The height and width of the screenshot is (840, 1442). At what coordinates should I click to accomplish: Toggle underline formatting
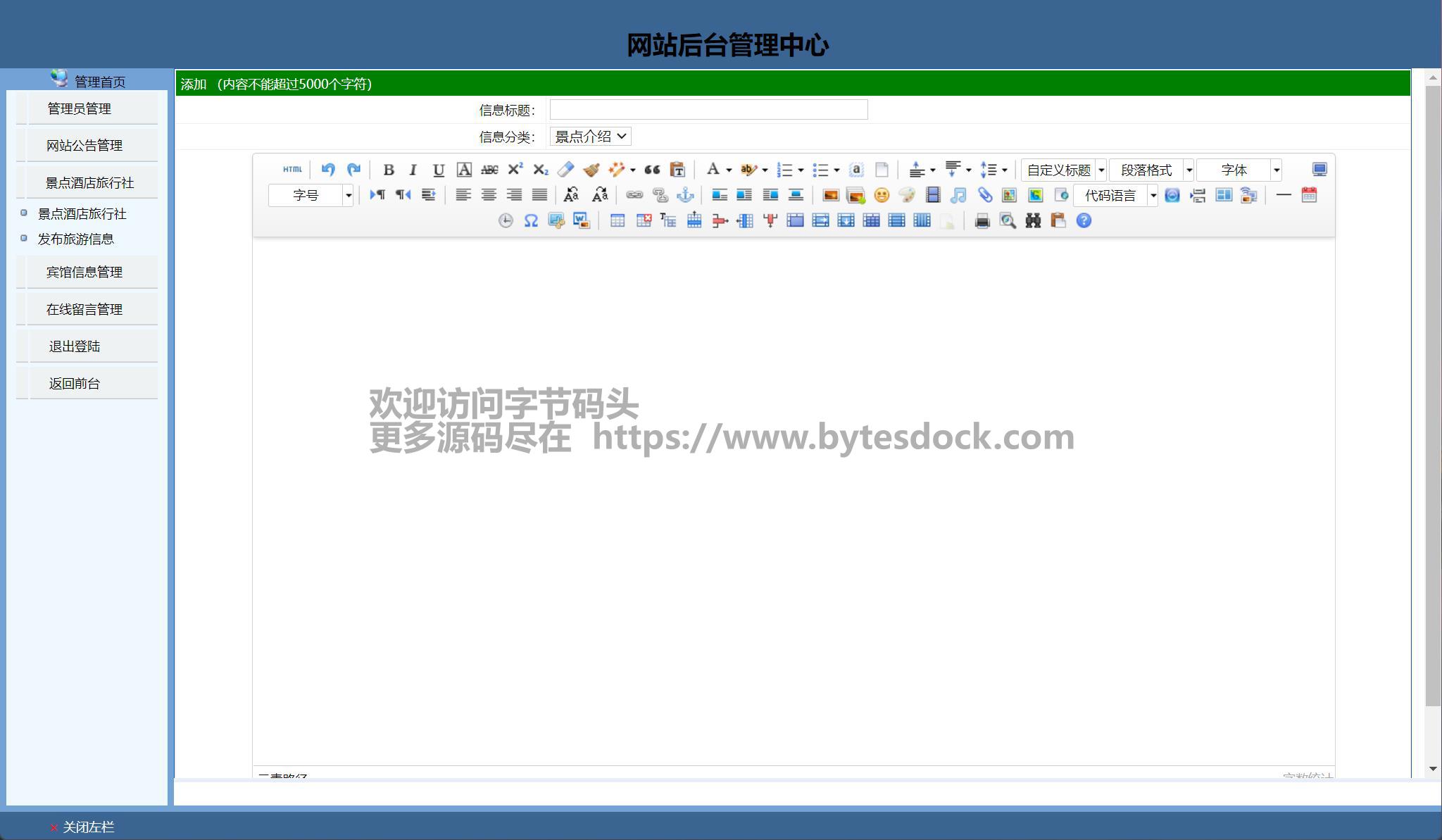pos(438,170)
